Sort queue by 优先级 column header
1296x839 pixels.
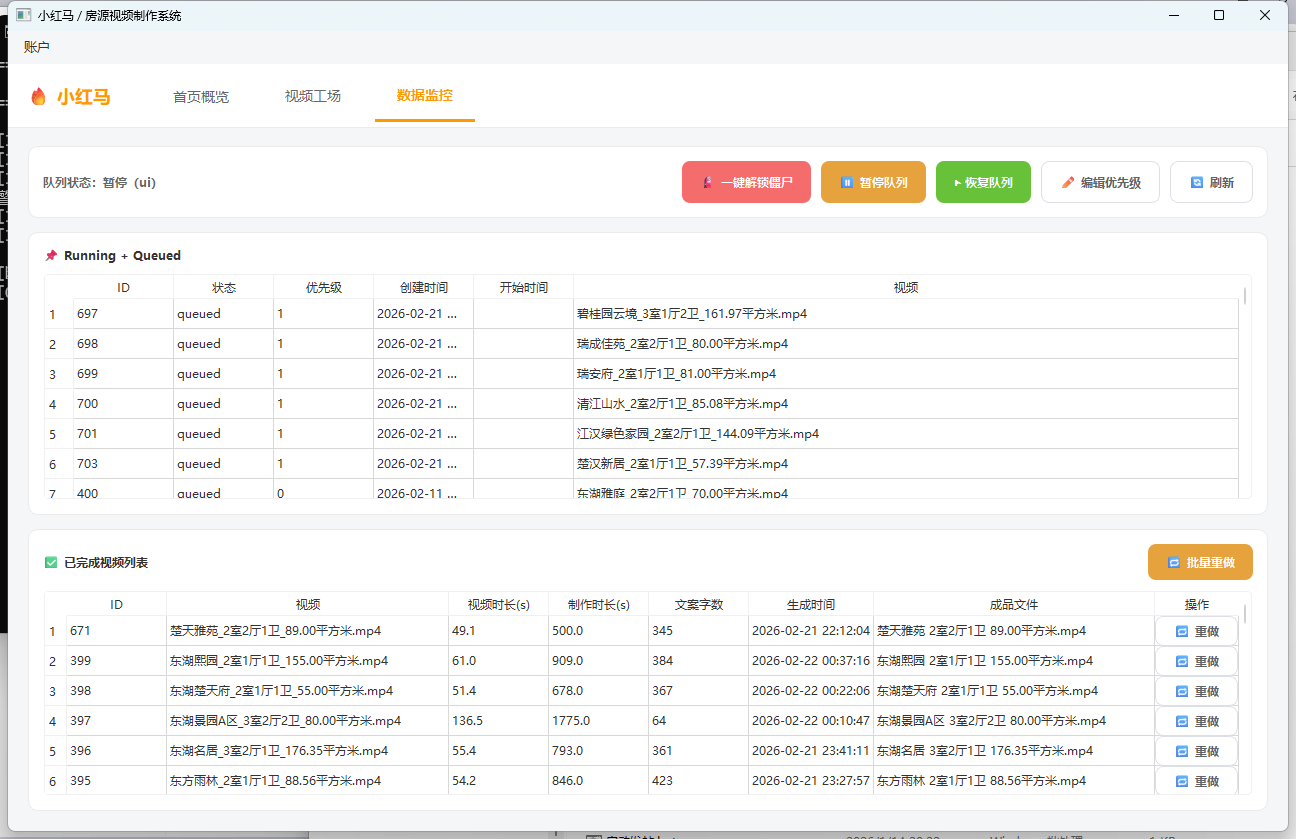[x=323, y=287]
